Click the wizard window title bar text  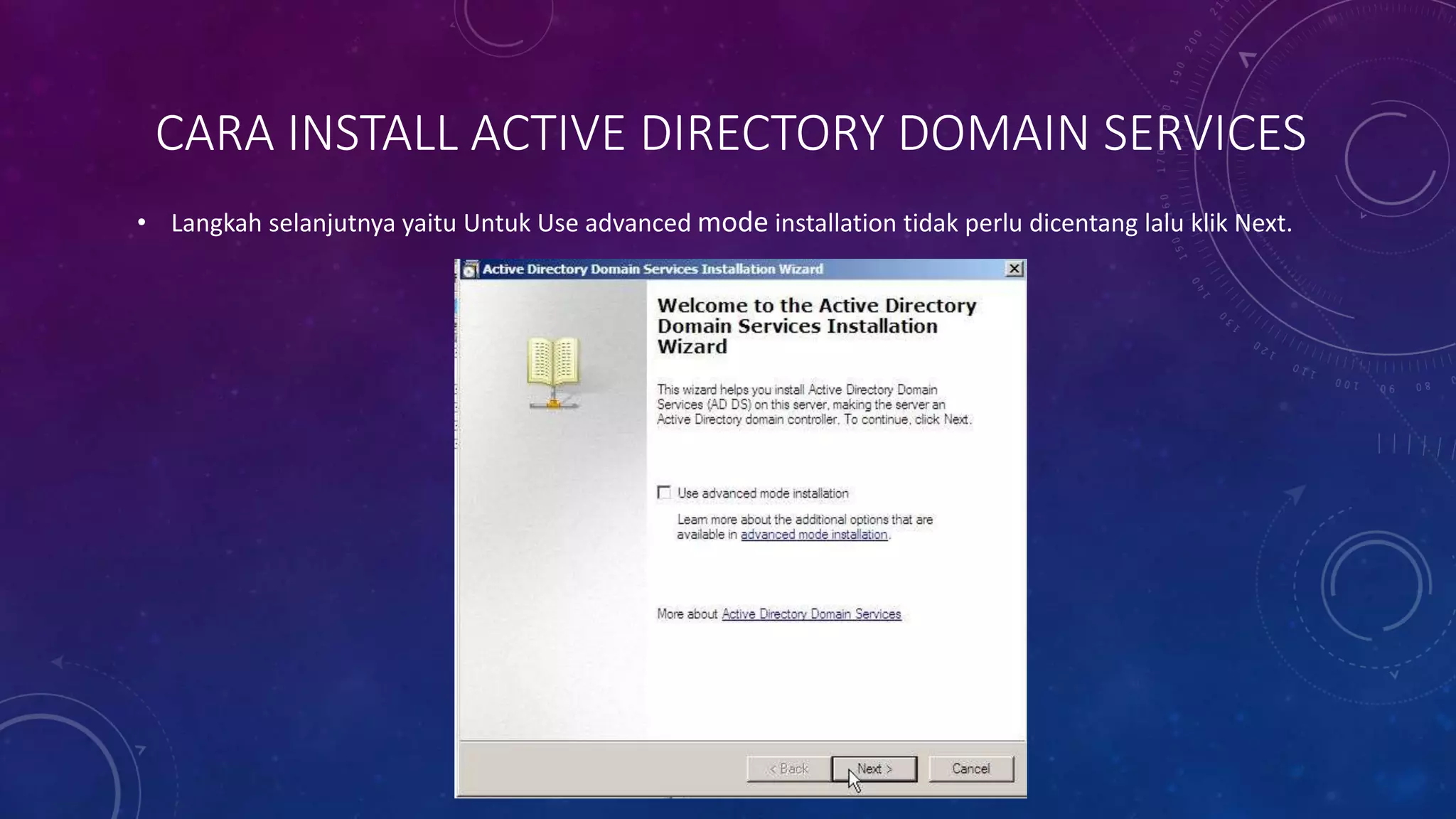pos(653,269)
